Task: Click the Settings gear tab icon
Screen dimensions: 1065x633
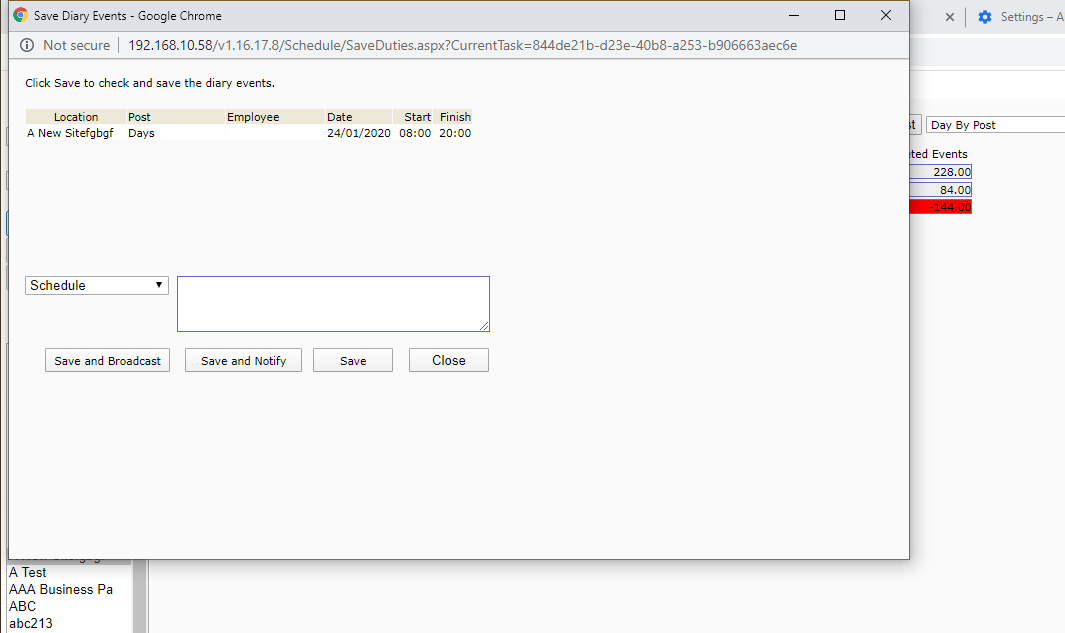Action: 985,17
